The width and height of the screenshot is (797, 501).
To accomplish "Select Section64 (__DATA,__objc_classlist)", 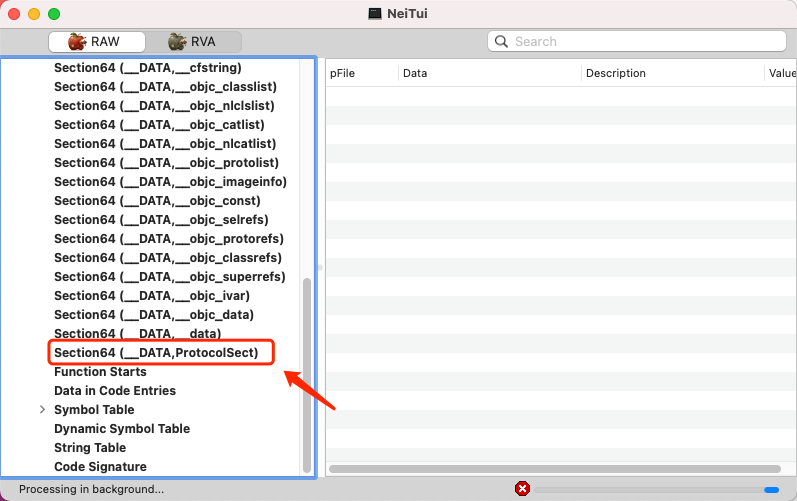I will click(166, 87).
